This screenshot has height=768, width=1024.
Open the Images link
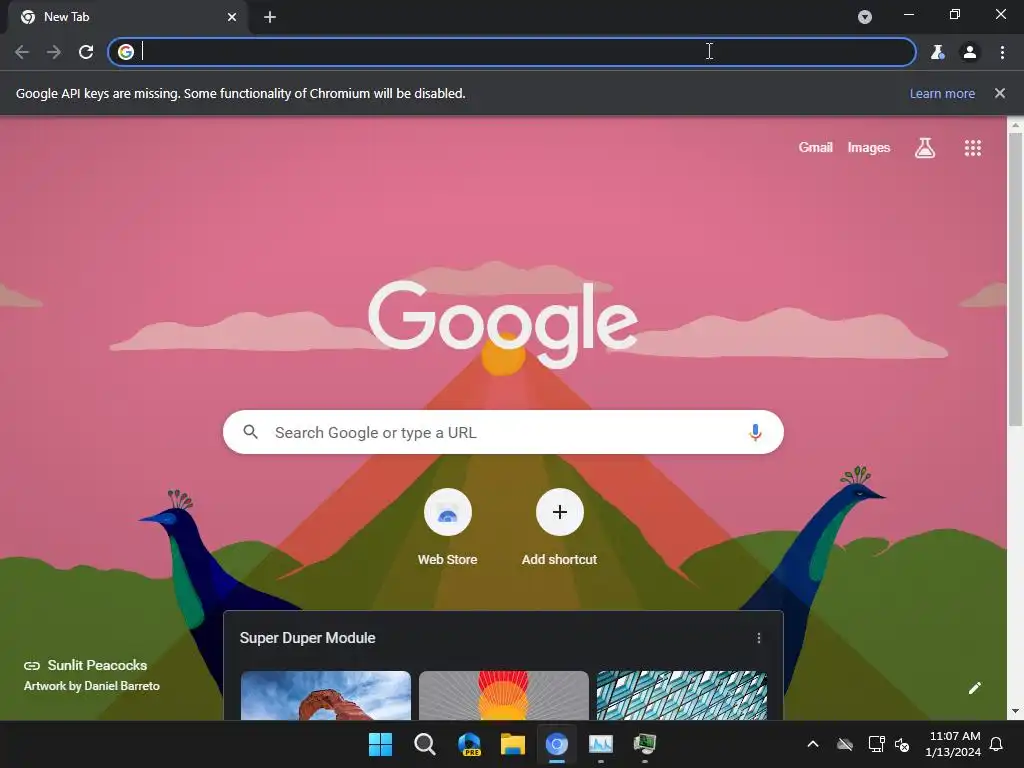click(x=869, y=148)
